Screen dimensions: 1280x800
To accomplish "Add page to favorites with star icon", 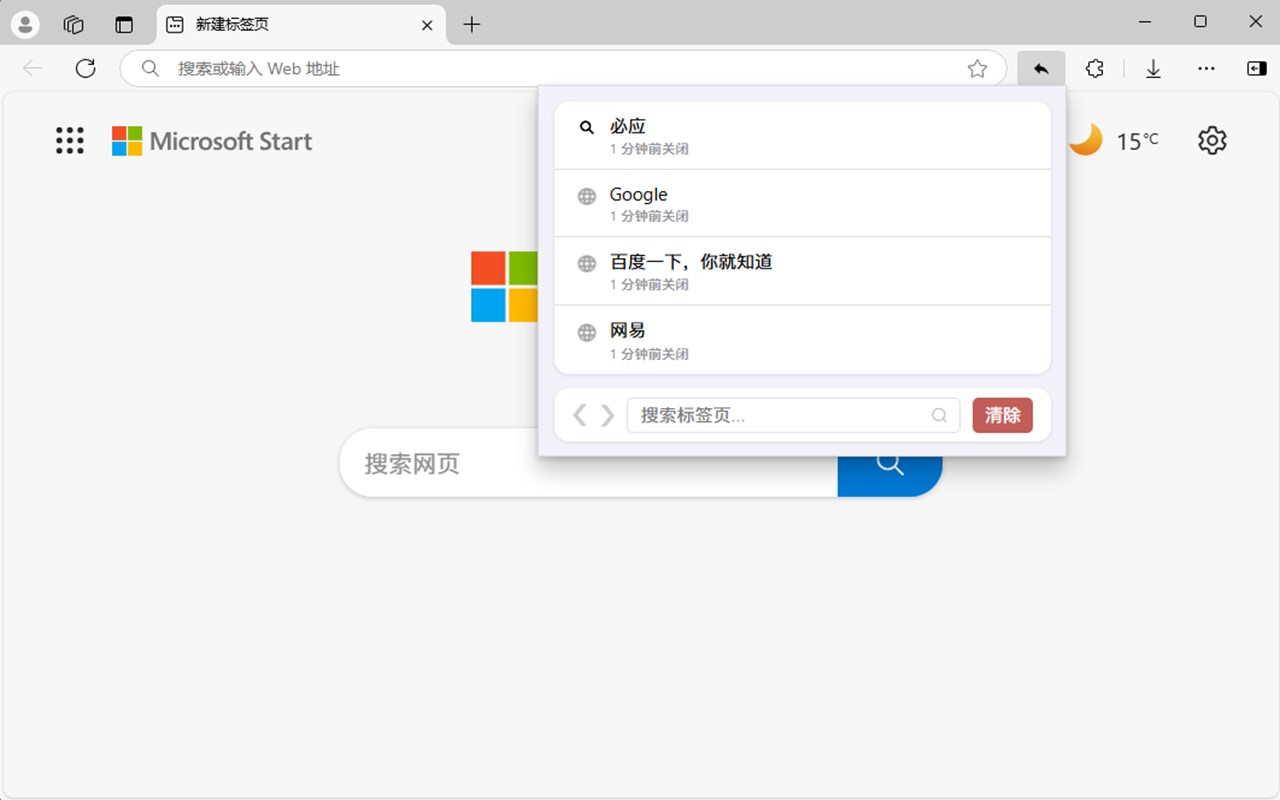I will coord(977,68).
